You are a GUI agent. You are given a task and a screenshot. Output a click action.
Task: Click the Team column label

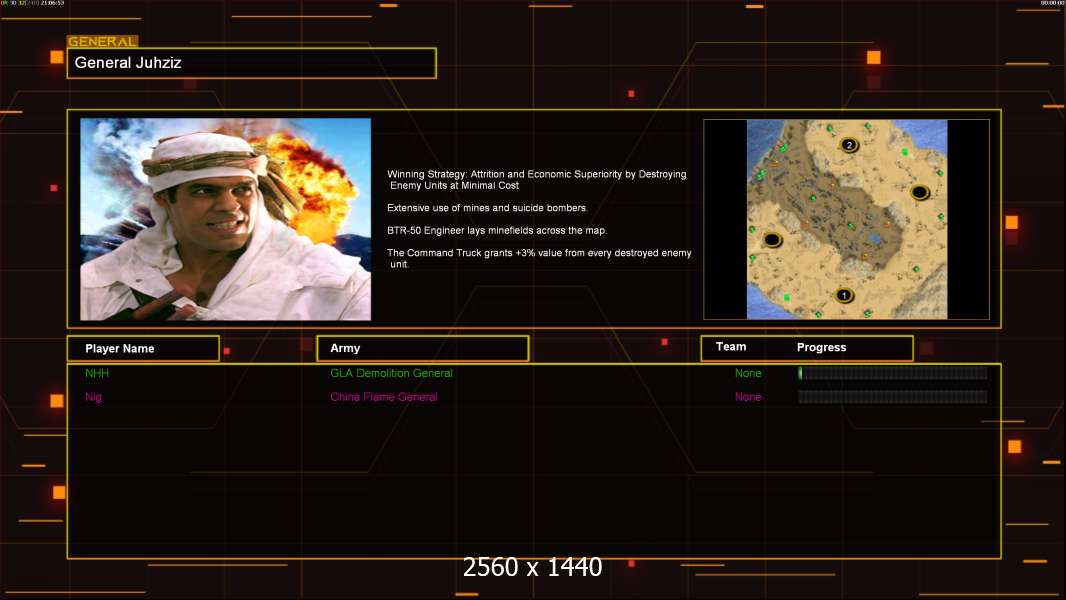(x=731, y=347)
